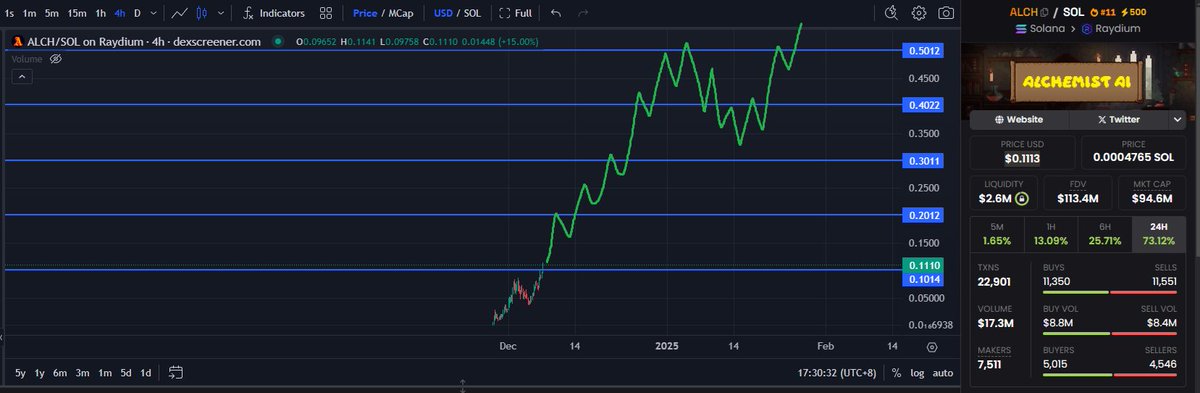Set chart range to 5d
The height and width of the screenshot is (393, 1200).
click(126, 373)
